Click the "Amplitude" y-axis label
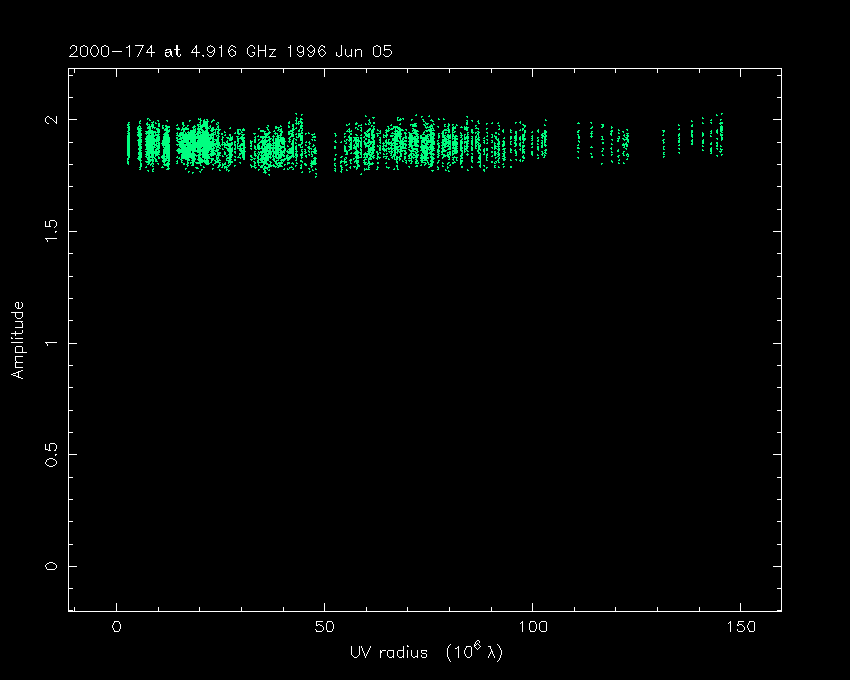 point(18,340)
